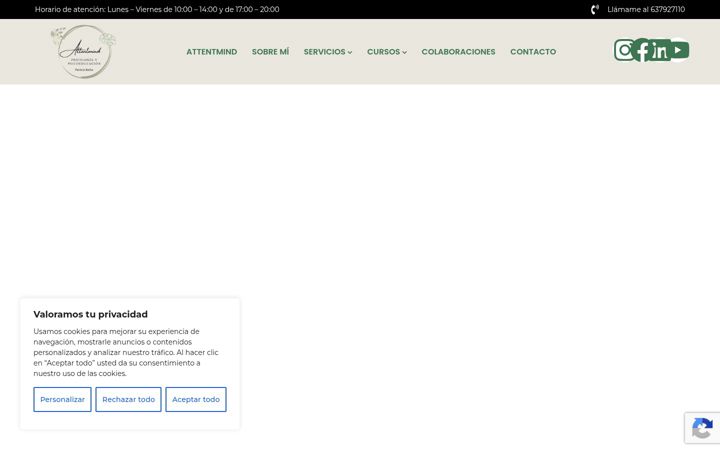The image size is (720, 450).
Task: Open the CONTACTO page
Action: click(x=533, y=52)
